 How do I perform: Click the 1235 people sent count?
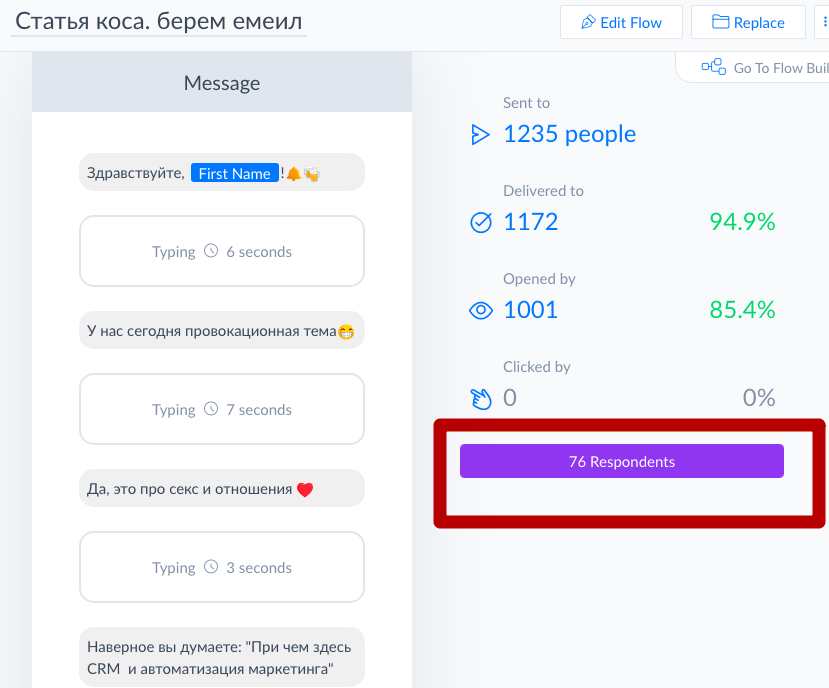(x=569, y=134)
